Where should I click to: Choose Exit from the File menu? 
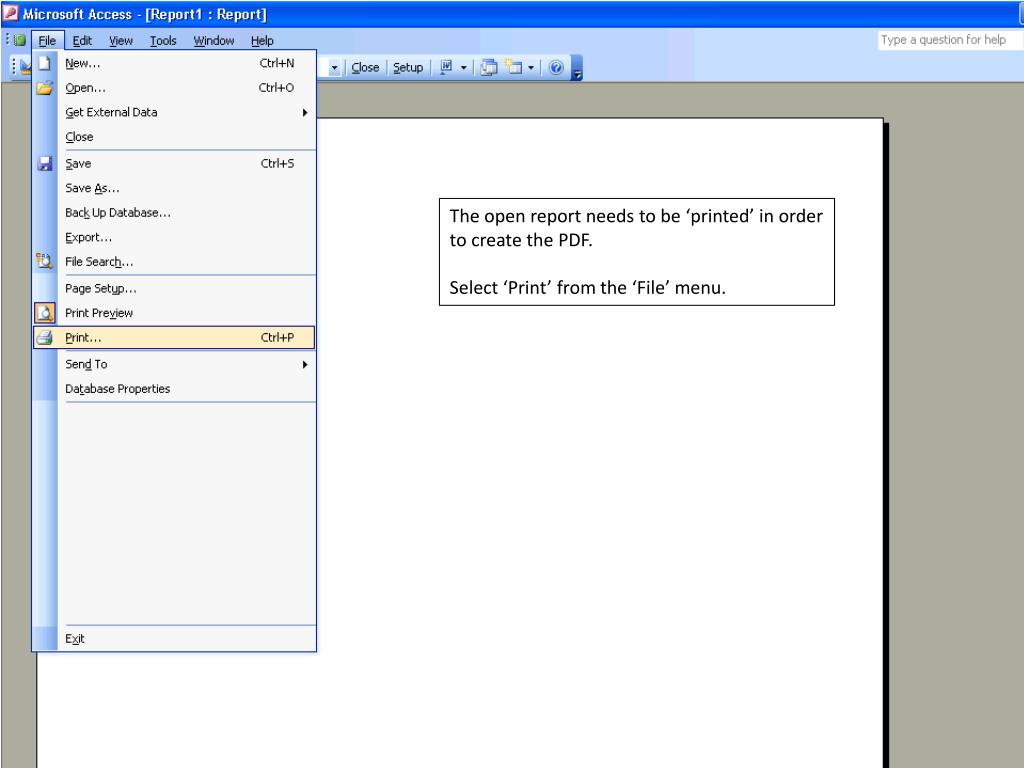coord(174,639)
